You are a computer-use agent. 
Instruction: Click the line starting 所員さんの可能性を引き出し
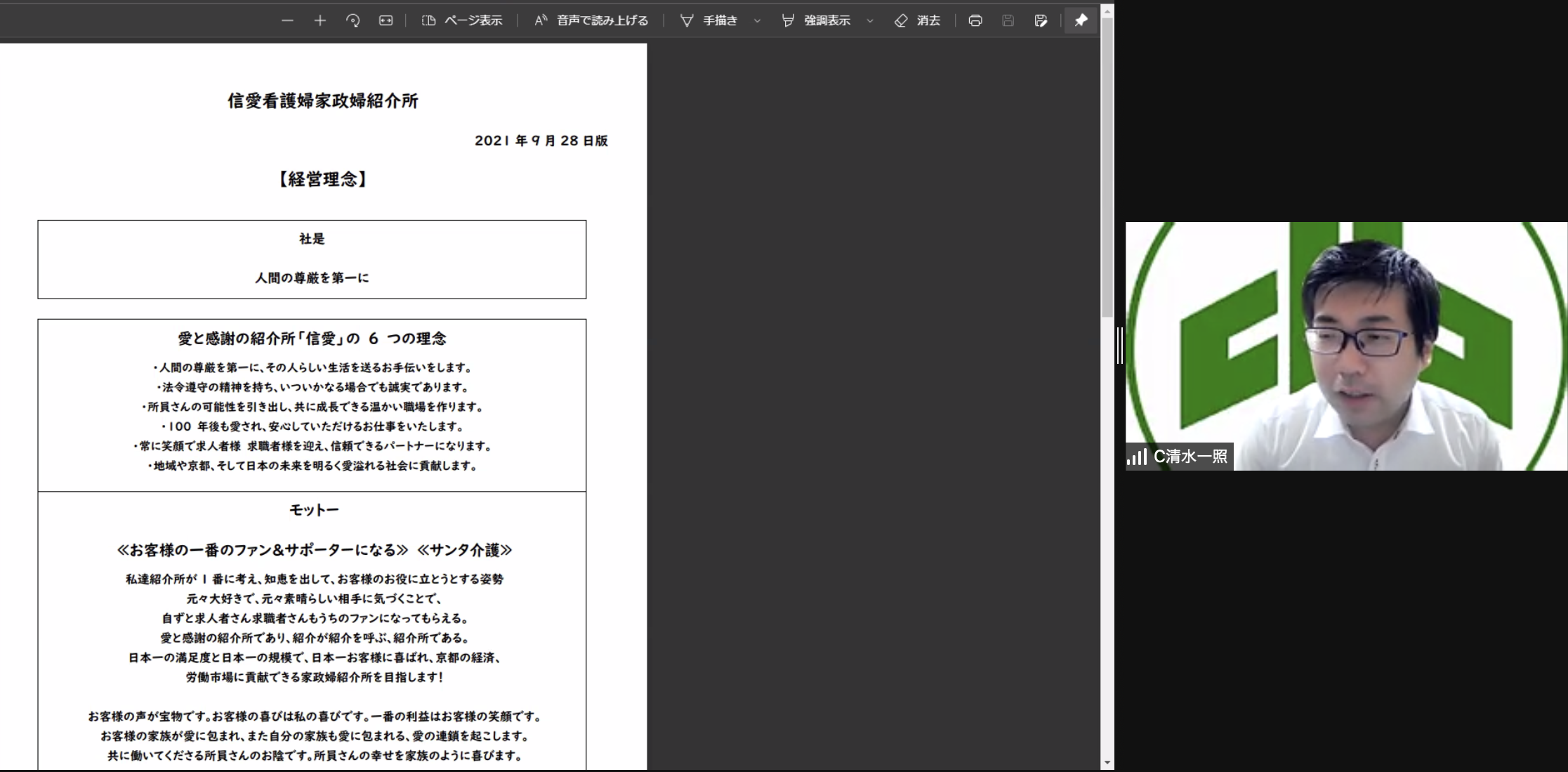pos(312,407)
